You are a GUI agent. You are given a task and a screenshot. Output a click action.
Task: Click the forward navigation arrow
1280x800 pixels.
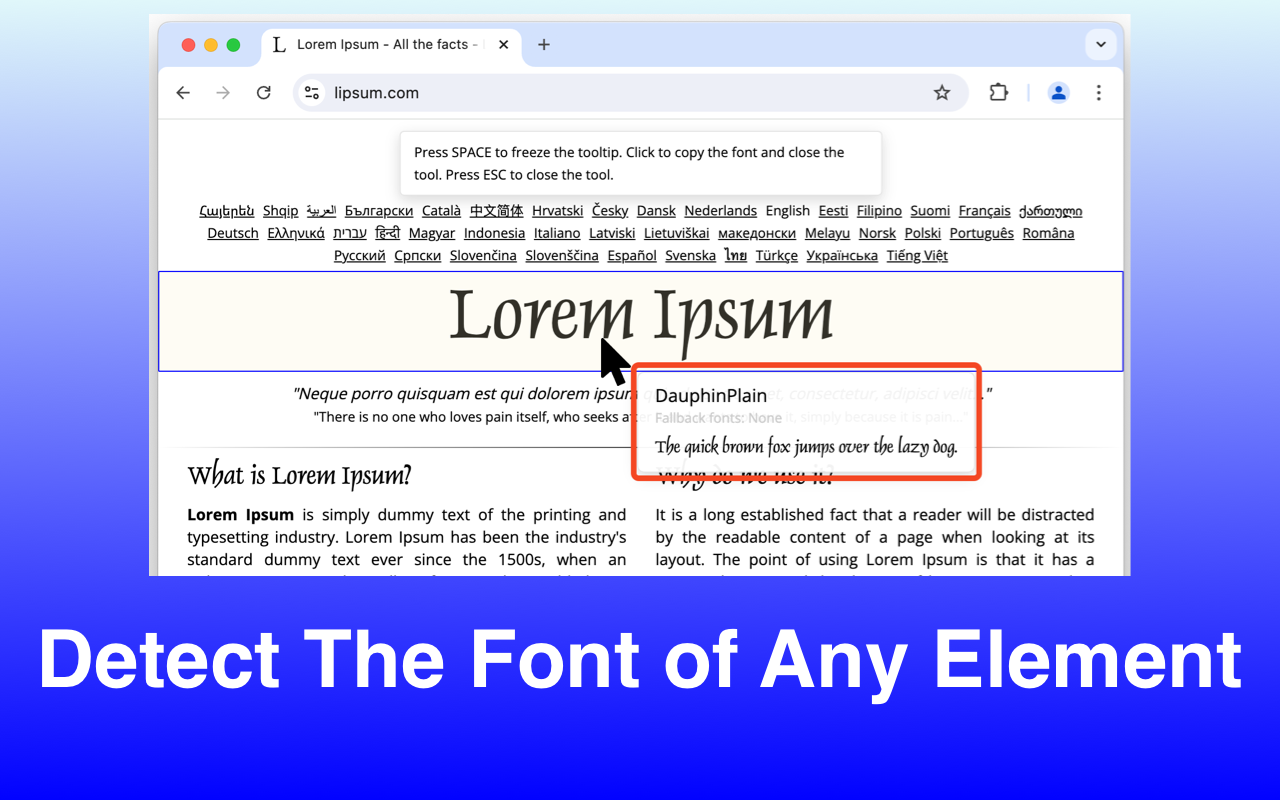coord(223,93)
